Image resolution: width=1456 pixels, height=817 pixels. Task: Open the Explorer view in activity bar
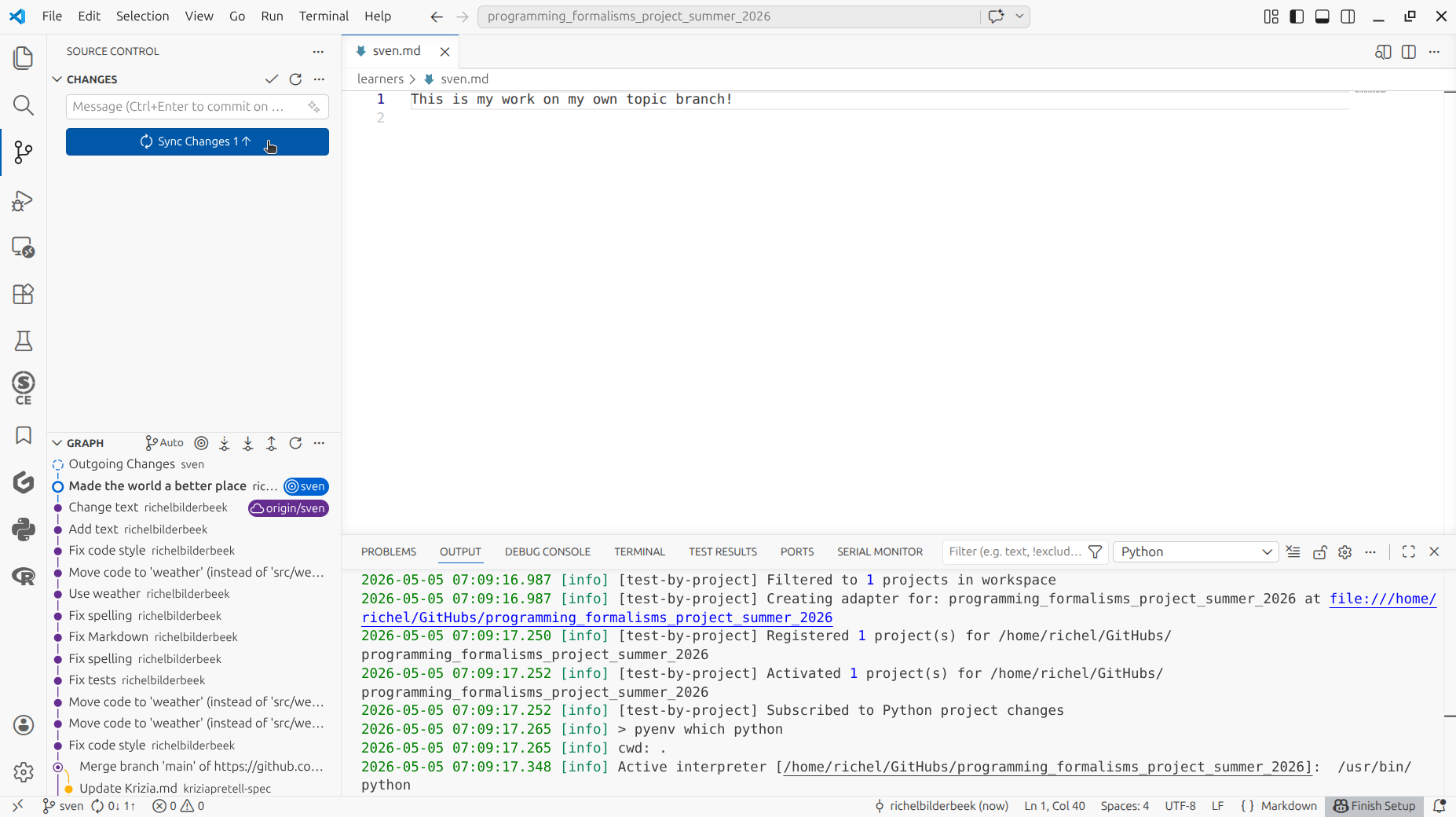click(24, 58)
